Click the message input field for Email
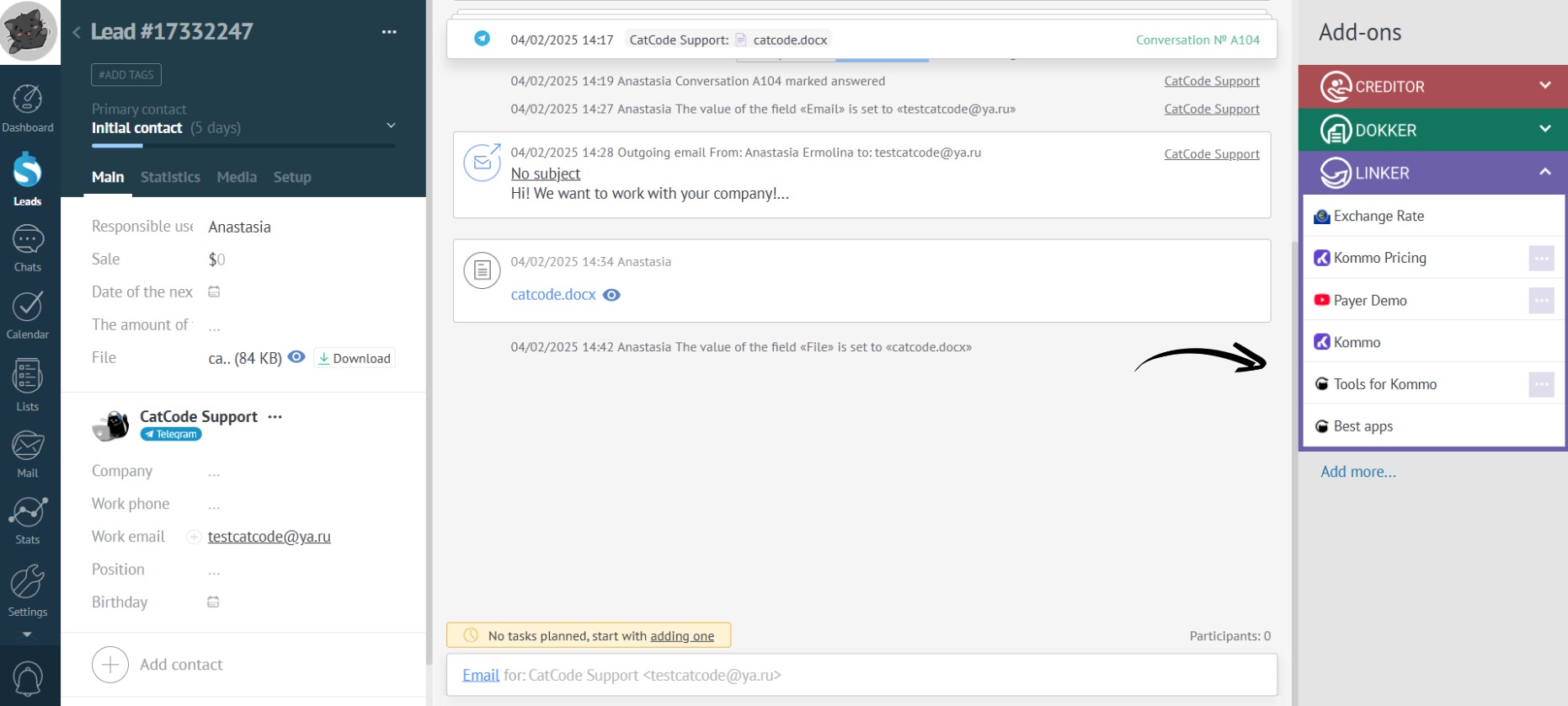This screenshot has width=1568, height=706. coord(926,676)
